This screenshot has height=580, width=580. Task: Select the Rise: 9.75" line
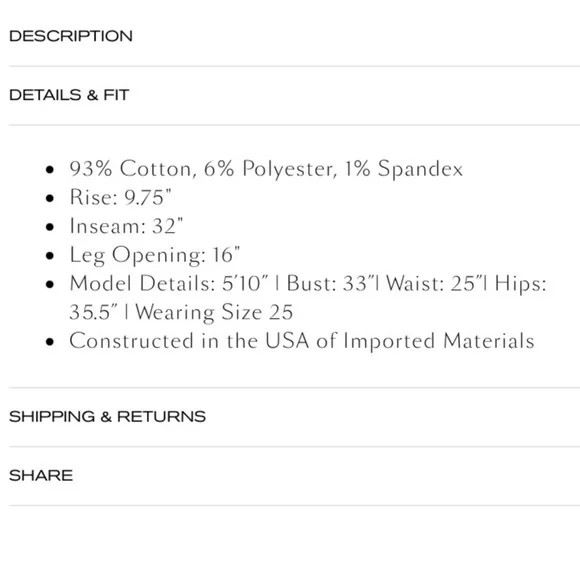(121, 197)
